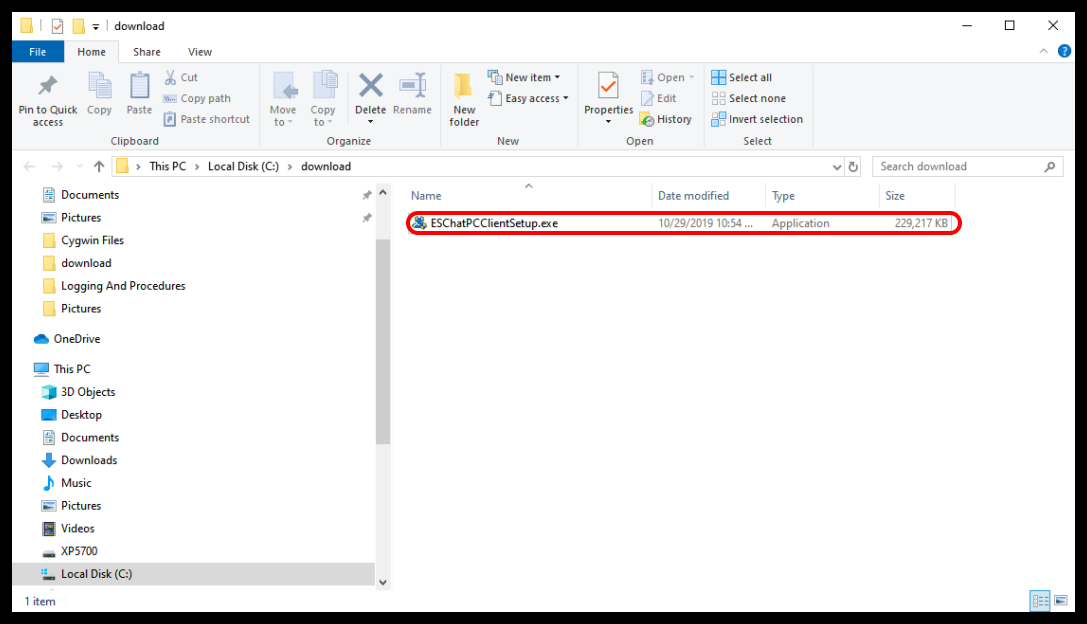Image resolution: width=1087 pixels, height=624 pixels.
Task: Click the Properties checkmark icon
Action: (x=609, y=86)
